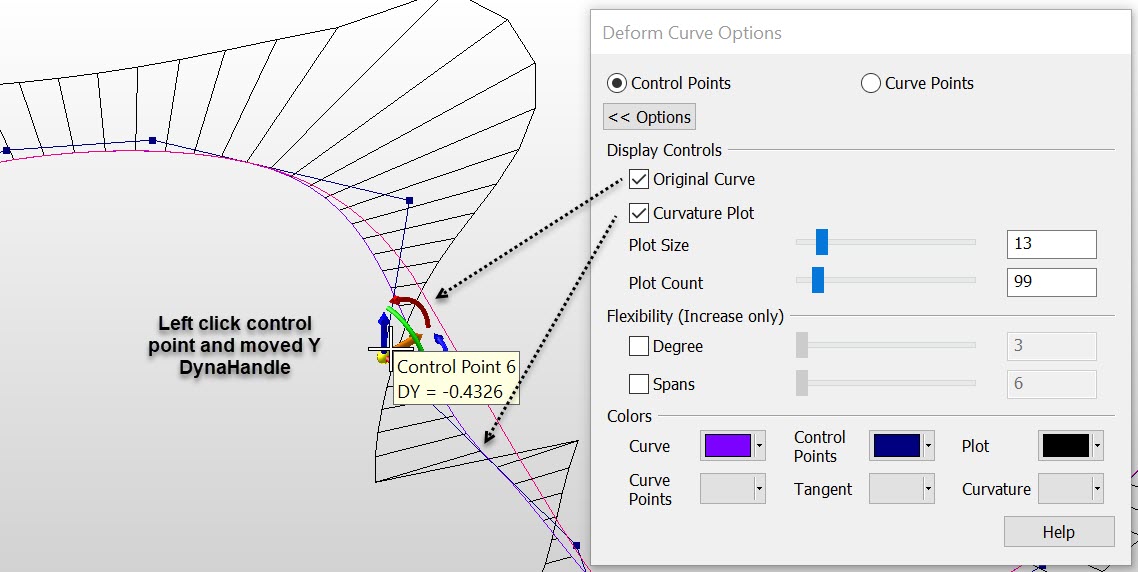Click the Help button
Viewport: 1138px width, 572px height.
click(1059, 532)
